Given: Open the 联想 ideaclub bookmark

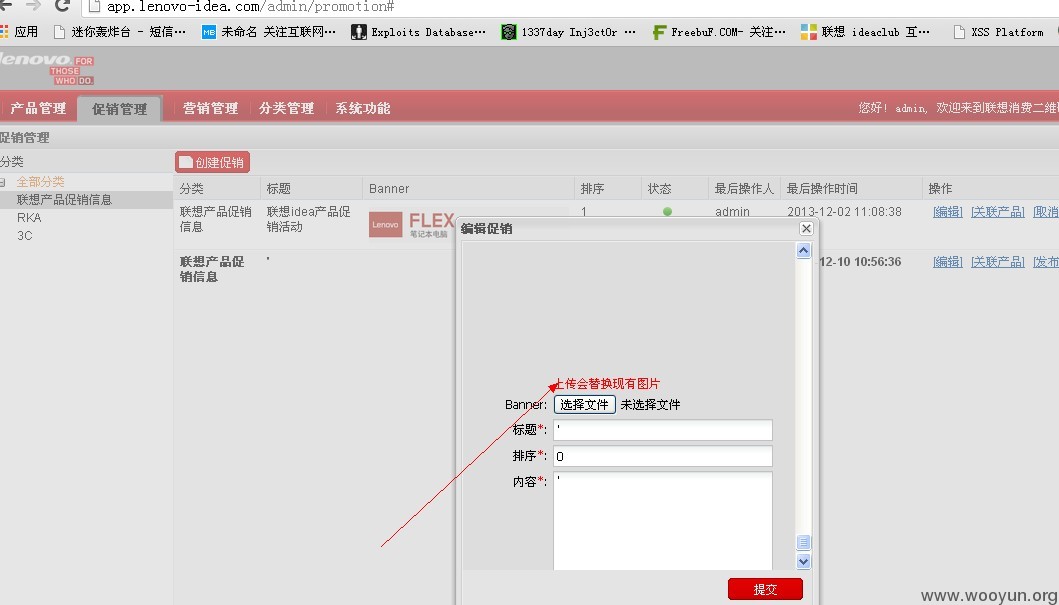Looking at the screenshot, I should click(865, 32).
